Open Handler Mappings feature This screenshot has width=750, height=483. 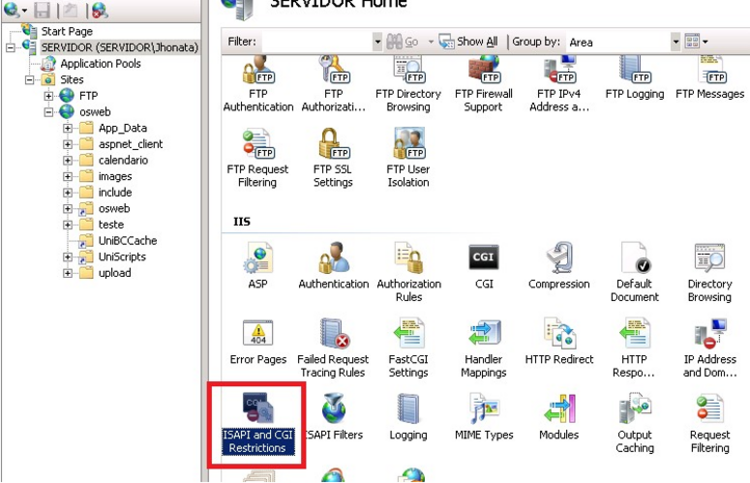click(484, 349)
